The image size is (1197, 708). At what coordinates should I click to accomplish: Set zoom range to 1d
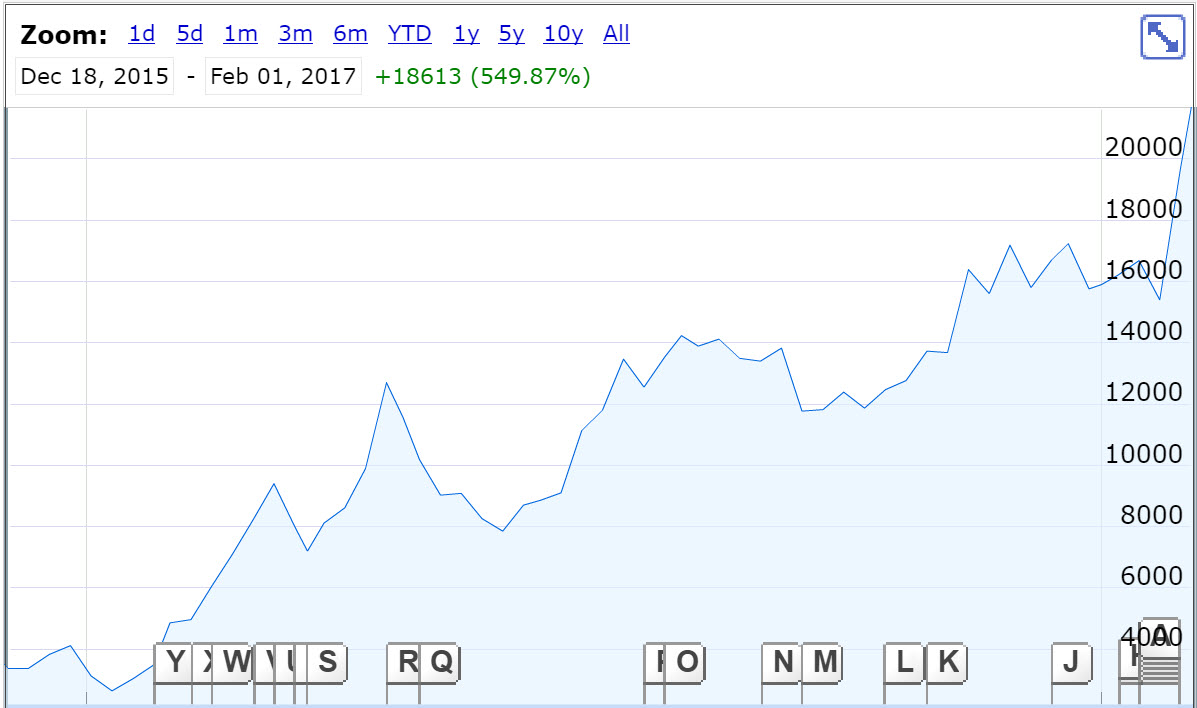(142, 34)
